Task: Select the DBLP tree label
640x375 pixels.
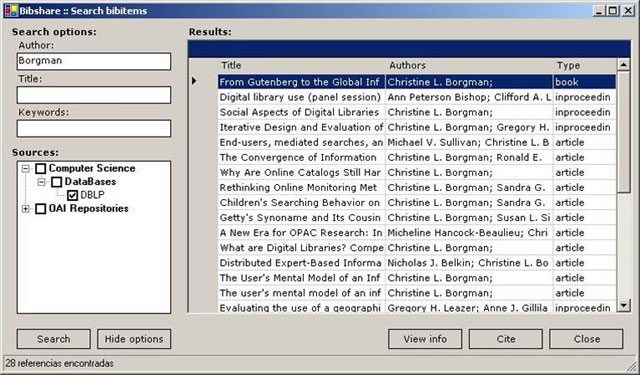Action: (92, 195)
